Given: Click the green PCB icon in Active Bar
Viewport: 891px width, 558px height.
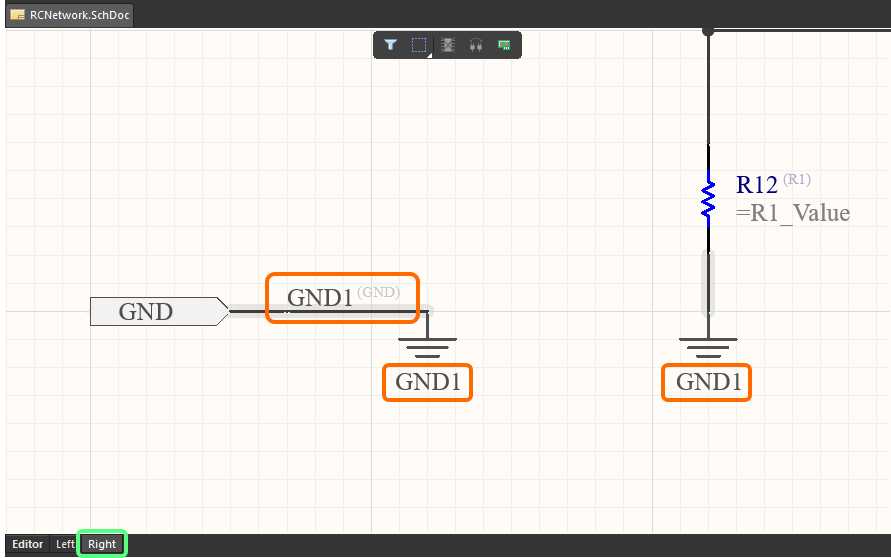Looking at the screenshot, I should tap(504, 45).
